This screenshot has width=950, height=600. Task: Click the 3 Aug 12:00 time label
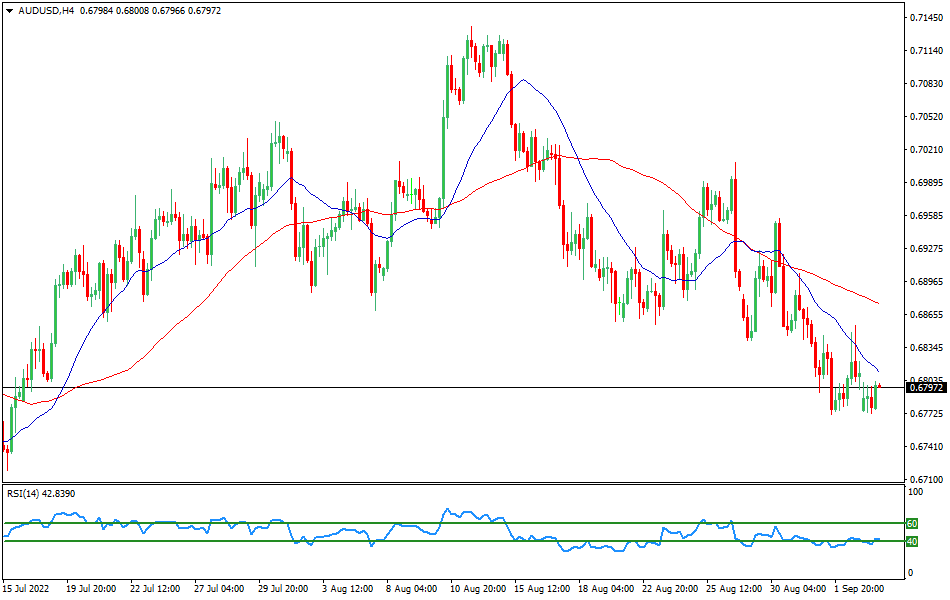point(349,590)
